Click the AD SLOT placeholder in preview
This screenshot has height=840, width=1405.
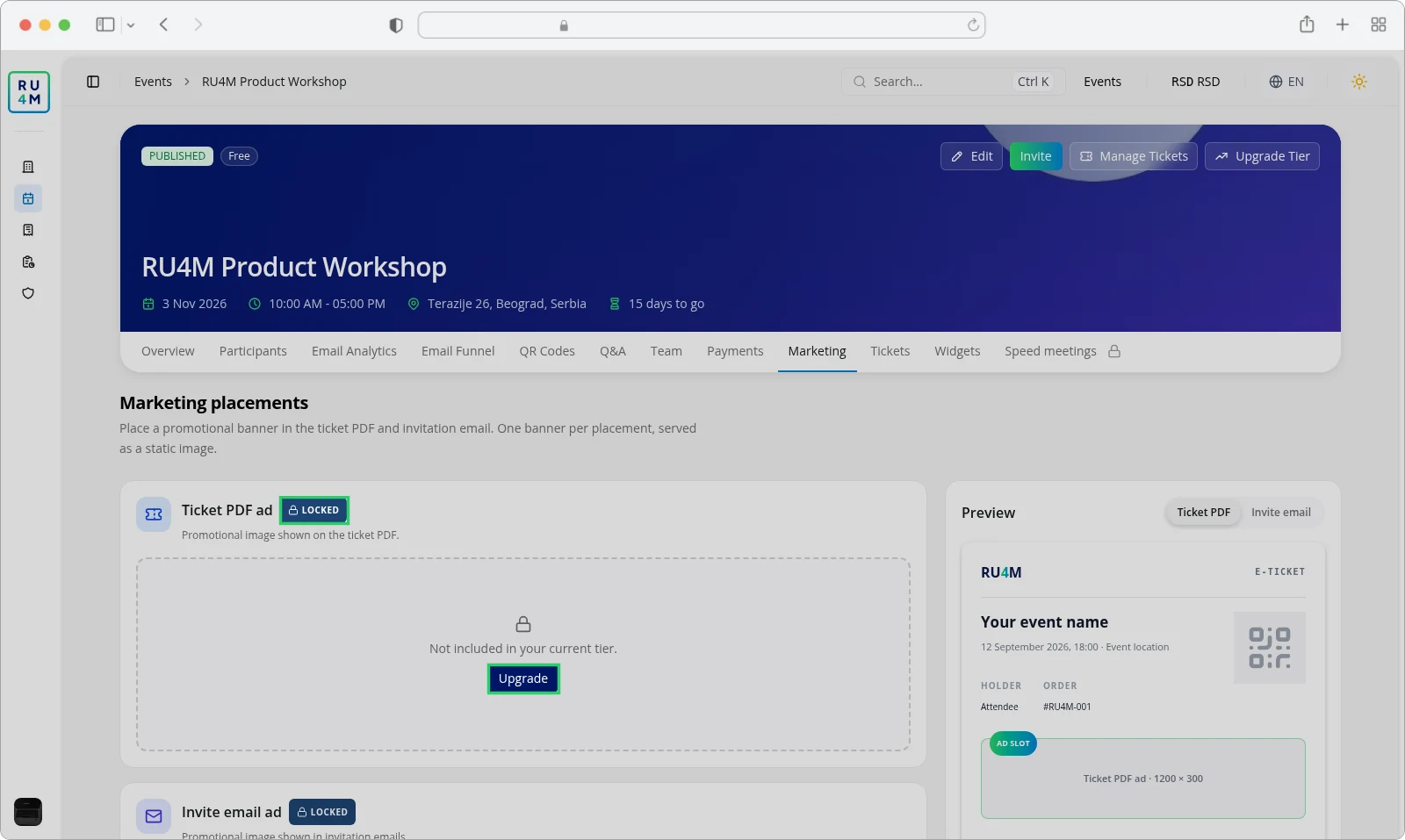pos(1143,779)
